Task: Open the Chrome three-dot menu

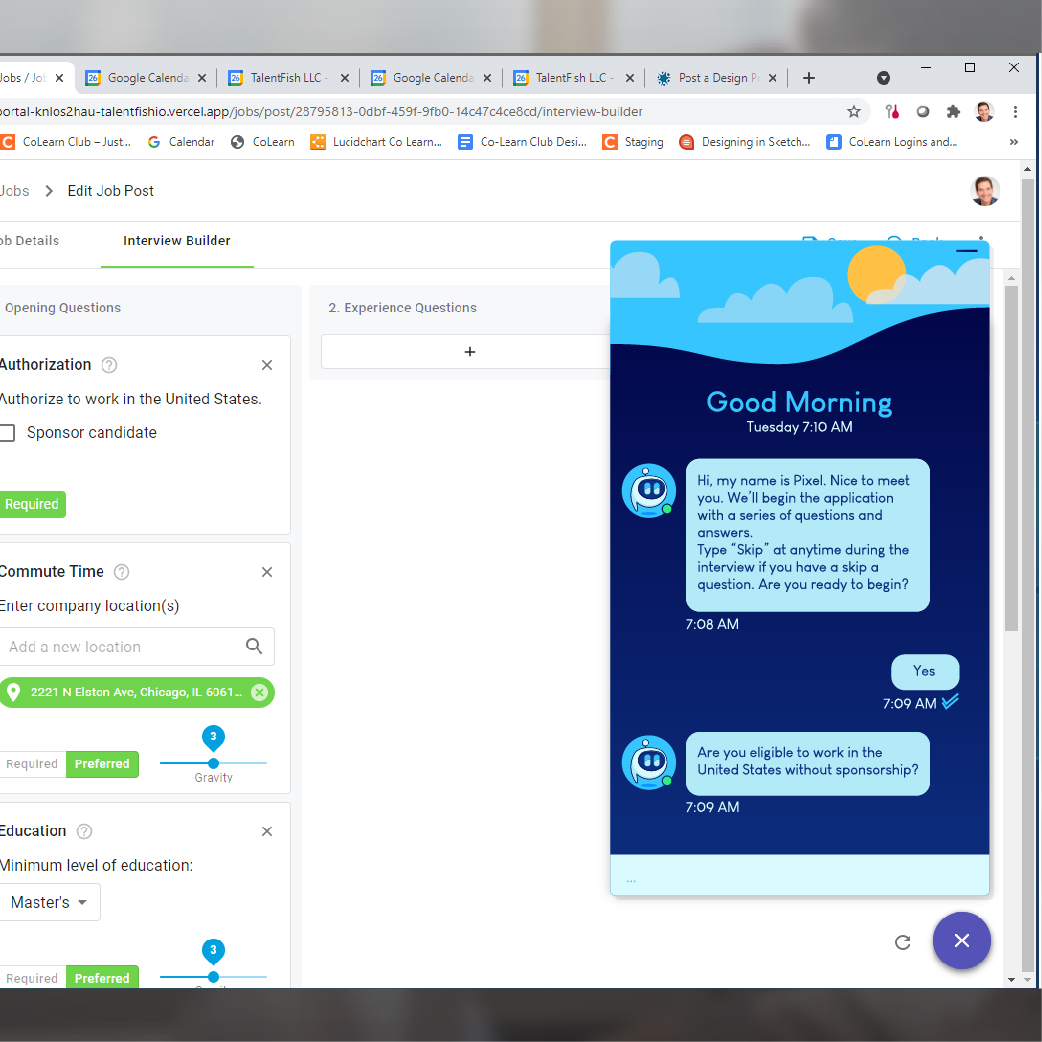Action: (x=1015, y=112)
